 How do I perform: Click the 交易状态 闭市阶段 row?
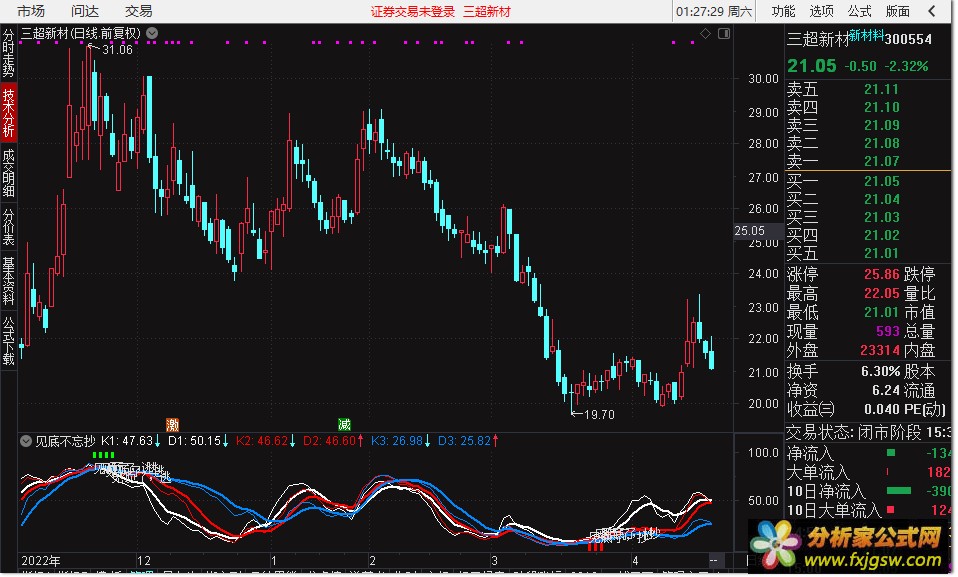[868, 432]
